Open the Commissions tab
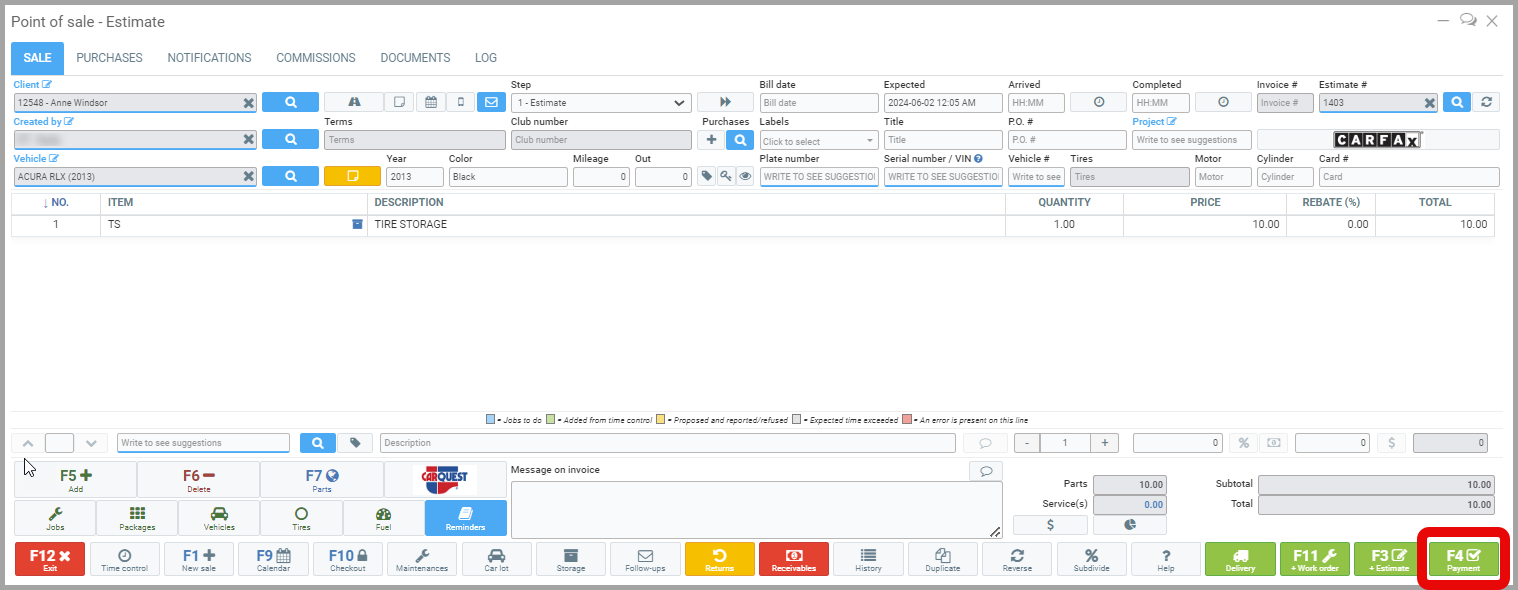Screen dimensions: 1518x590 click(315, 58)
